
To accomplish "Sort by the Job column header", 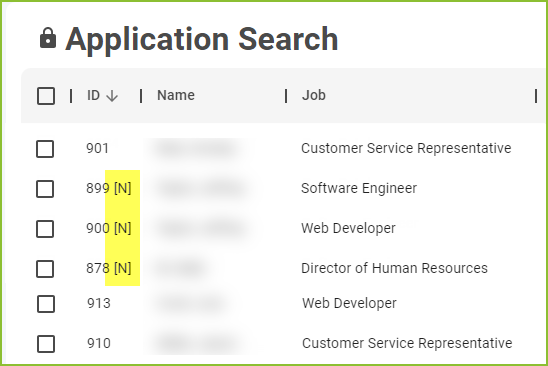I will coord(314,95).
